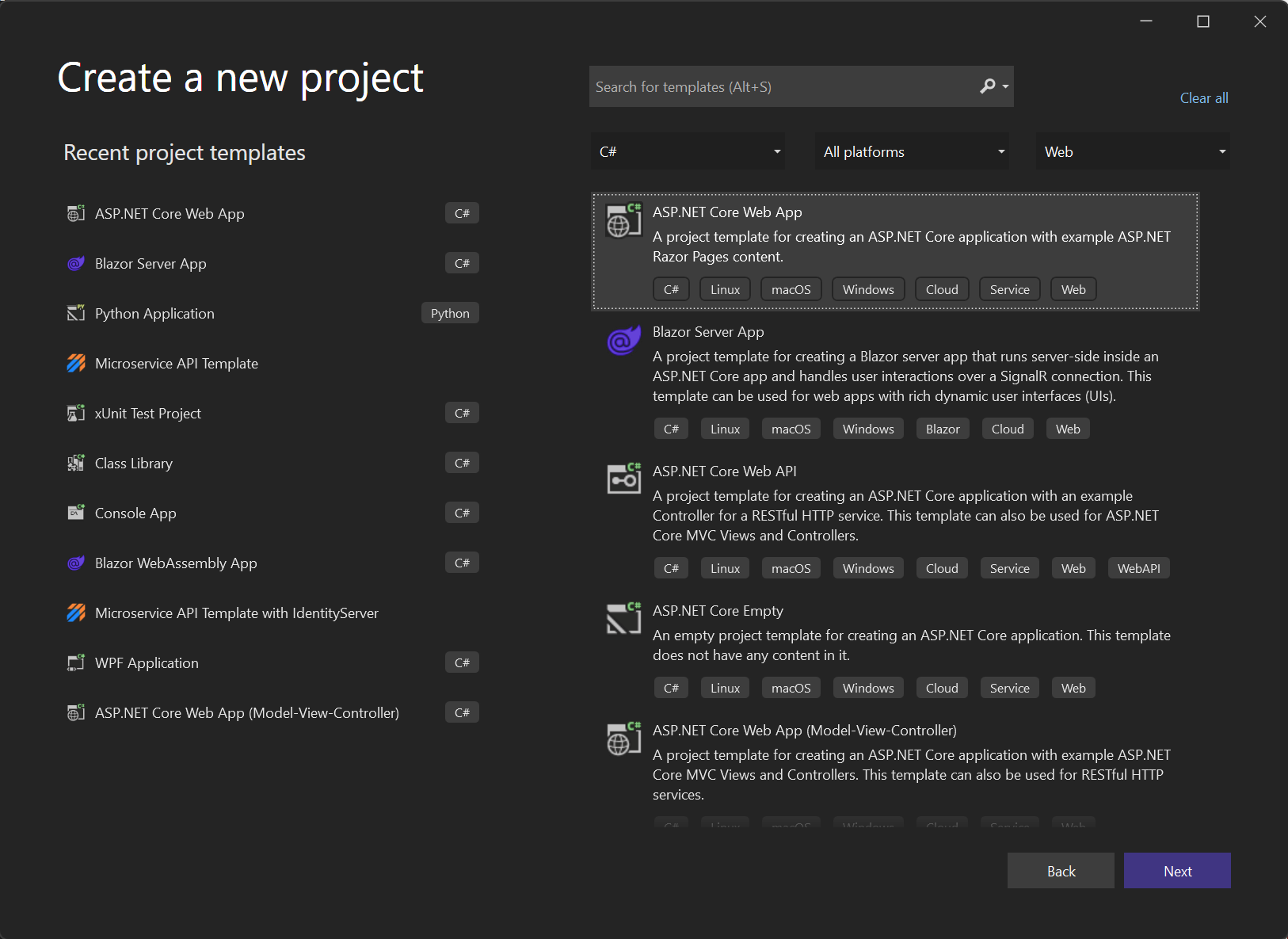
Task: Open the All platforms filter dropdown
Action: (912, 151)
